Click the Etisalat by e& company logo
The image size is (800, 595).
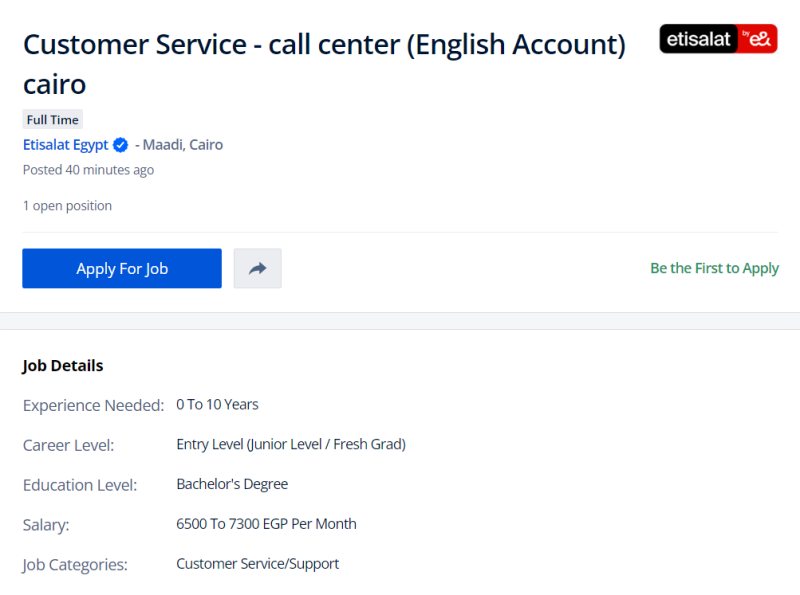pos(718,39)
